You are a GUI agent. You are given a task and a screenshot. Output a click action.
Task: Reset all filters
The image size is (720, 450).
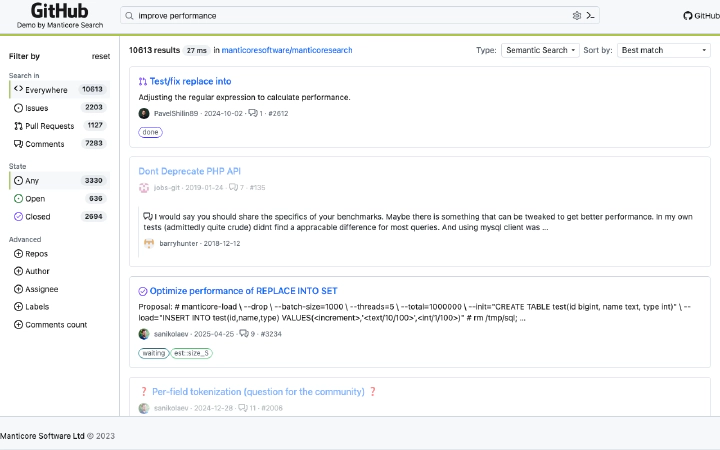tap(101, 56)
